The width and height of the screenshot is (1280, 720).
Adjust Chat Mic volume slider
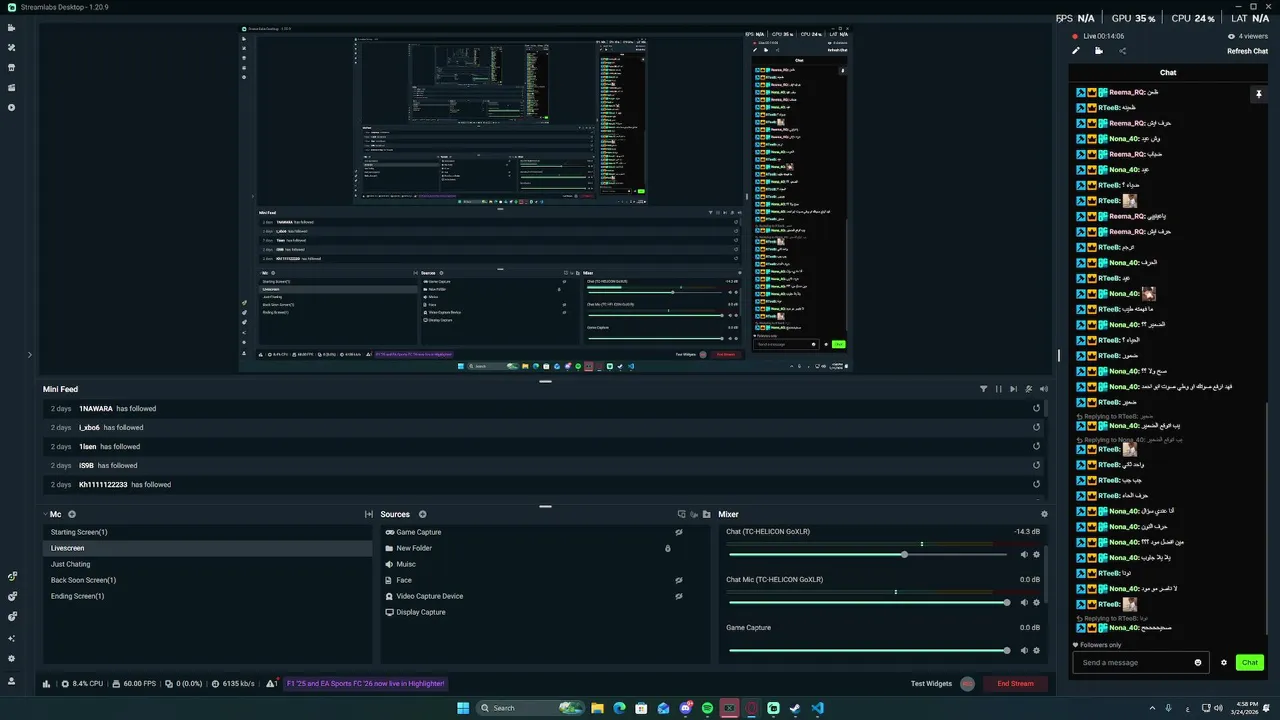868,602
